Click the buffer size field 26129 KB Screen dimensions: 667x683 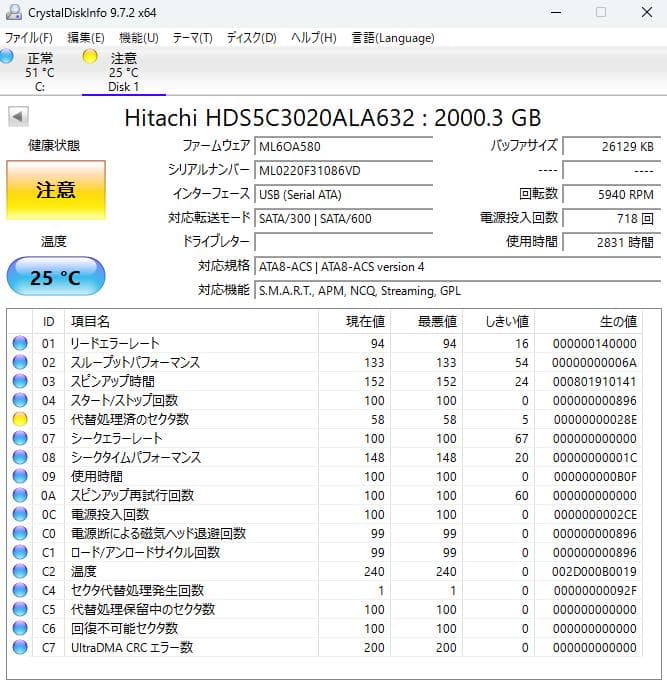[612, 146]
